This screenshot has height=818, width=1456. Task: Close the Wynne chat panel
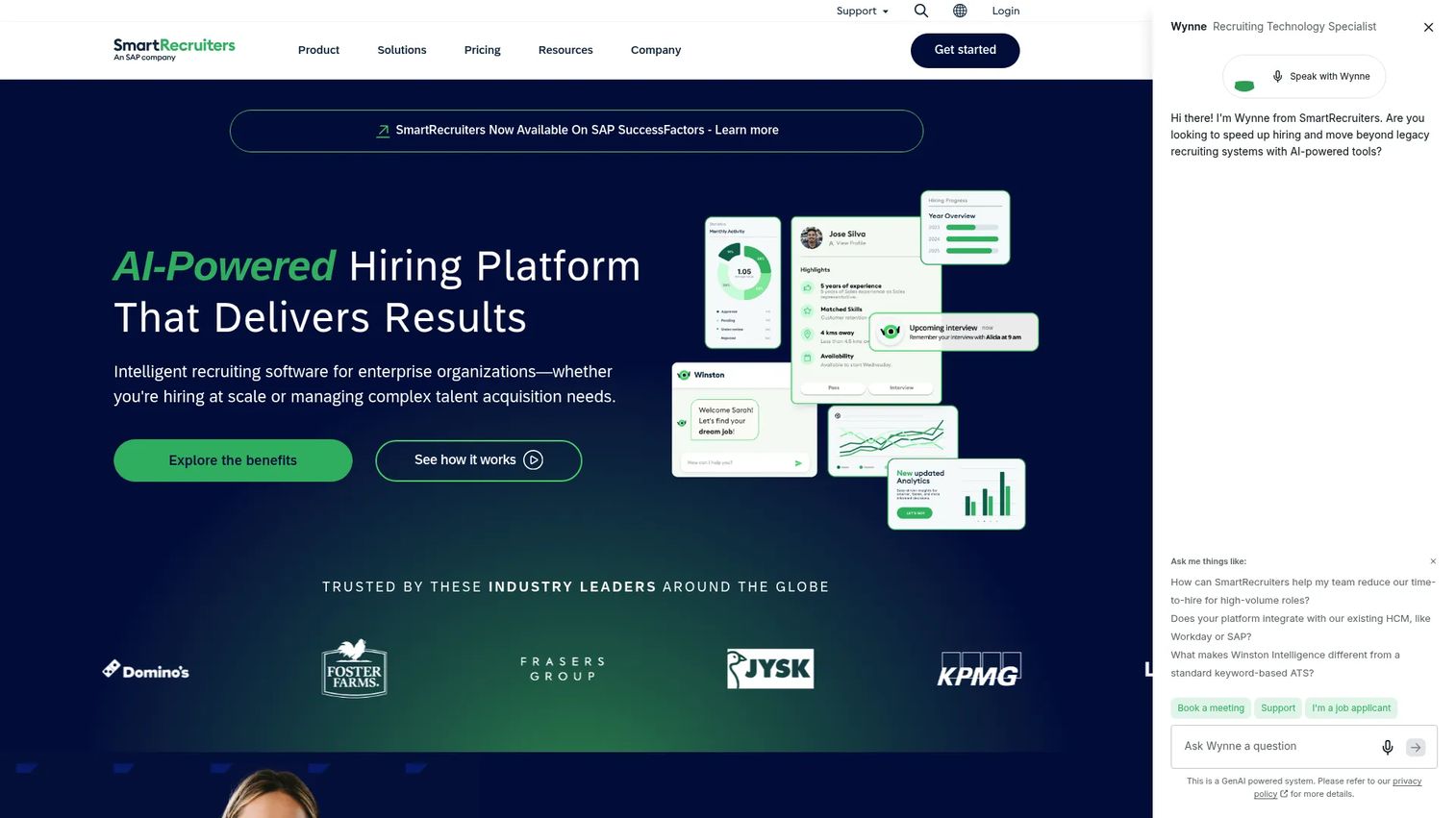pos(1428,27)
